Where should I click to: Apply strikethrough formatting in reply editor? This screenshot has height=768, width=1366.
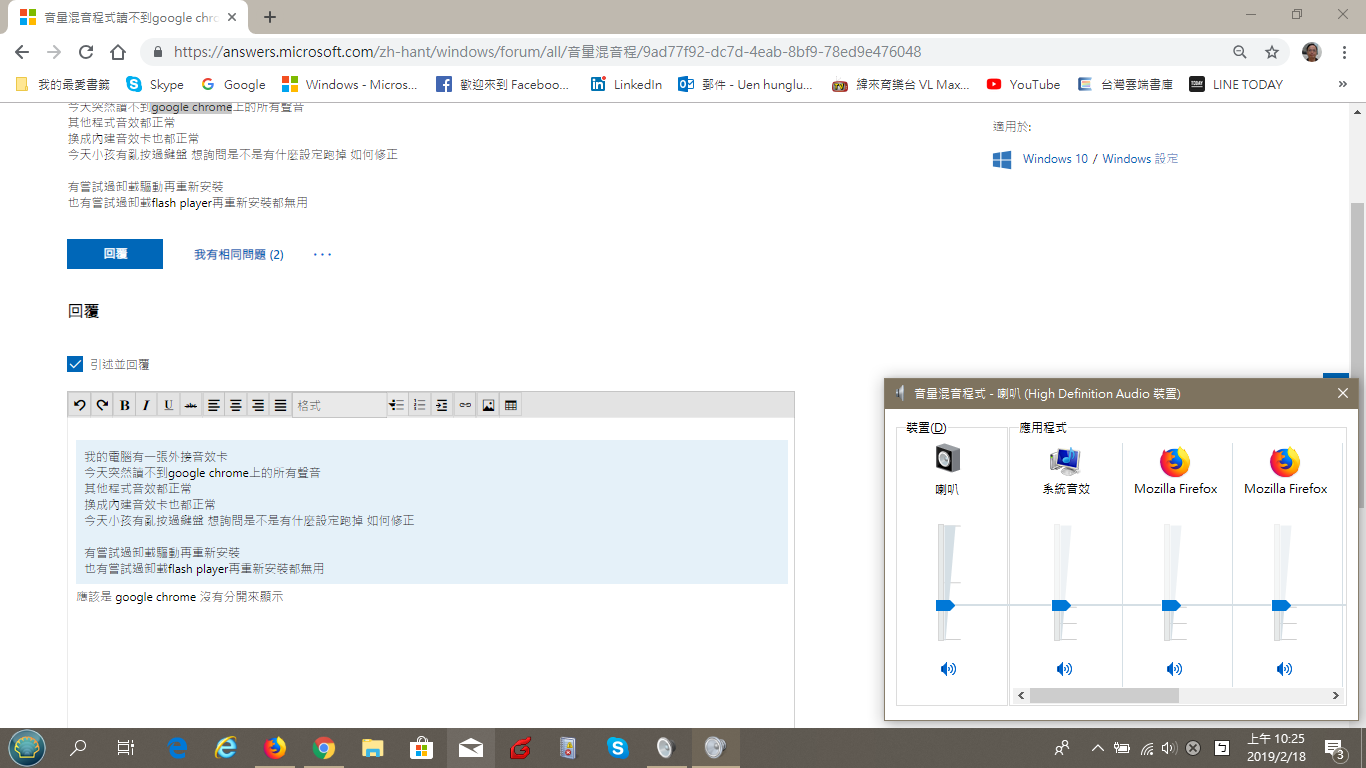[x=190, y=405]
